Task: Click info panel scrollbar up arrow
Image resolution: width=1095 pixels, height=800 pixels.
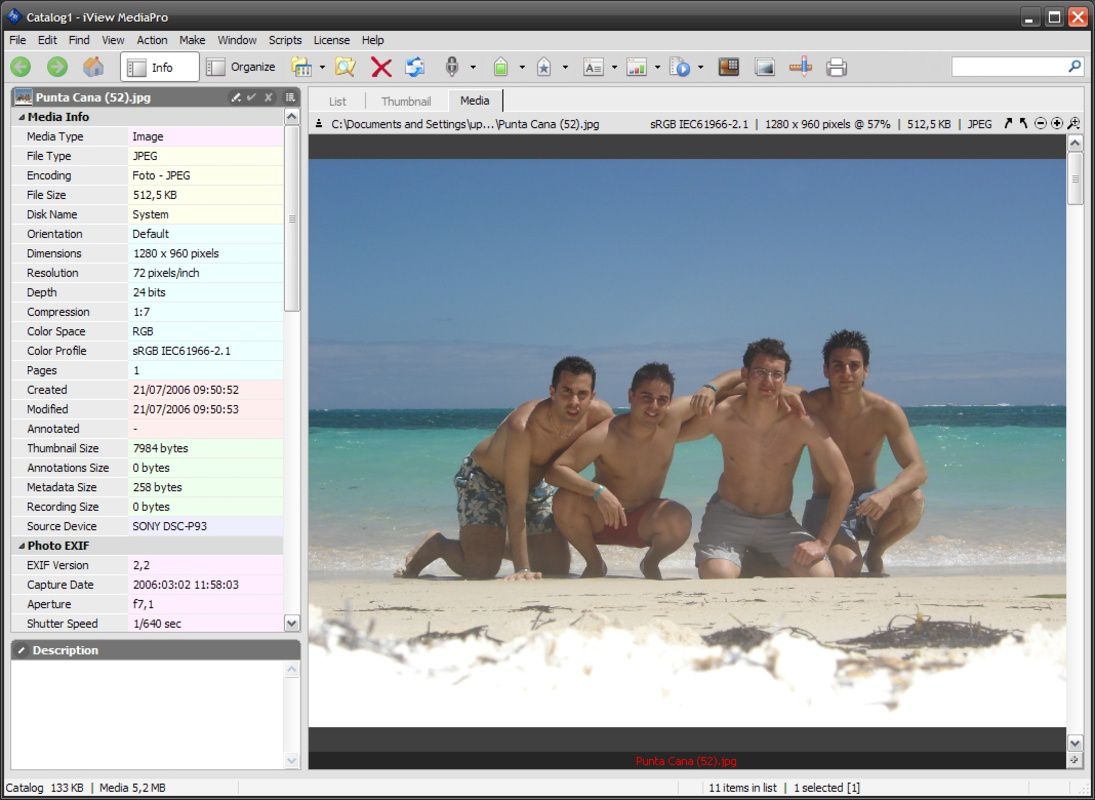Action: pyautogui.click(x=292, y=117)
